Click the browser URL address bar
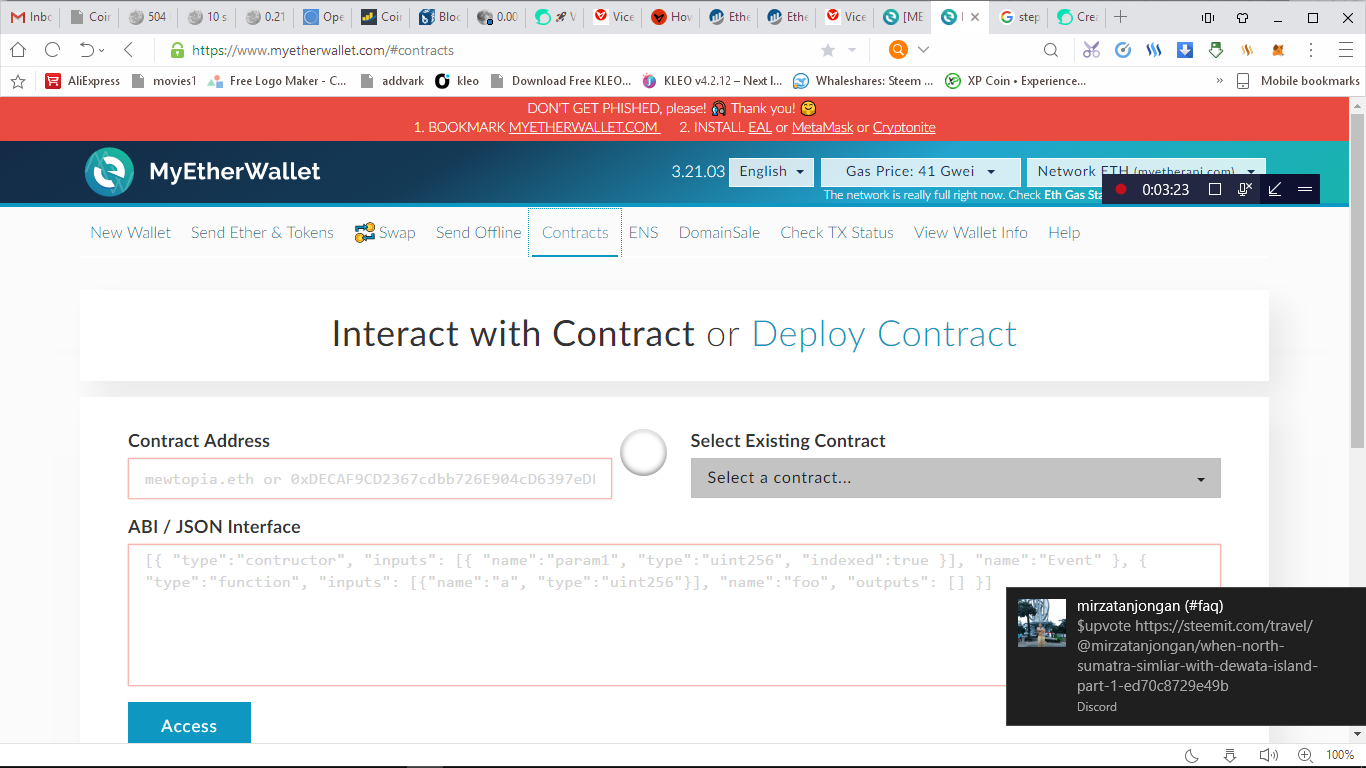This screenshot has width=1366, height=768. coord(500,50)
